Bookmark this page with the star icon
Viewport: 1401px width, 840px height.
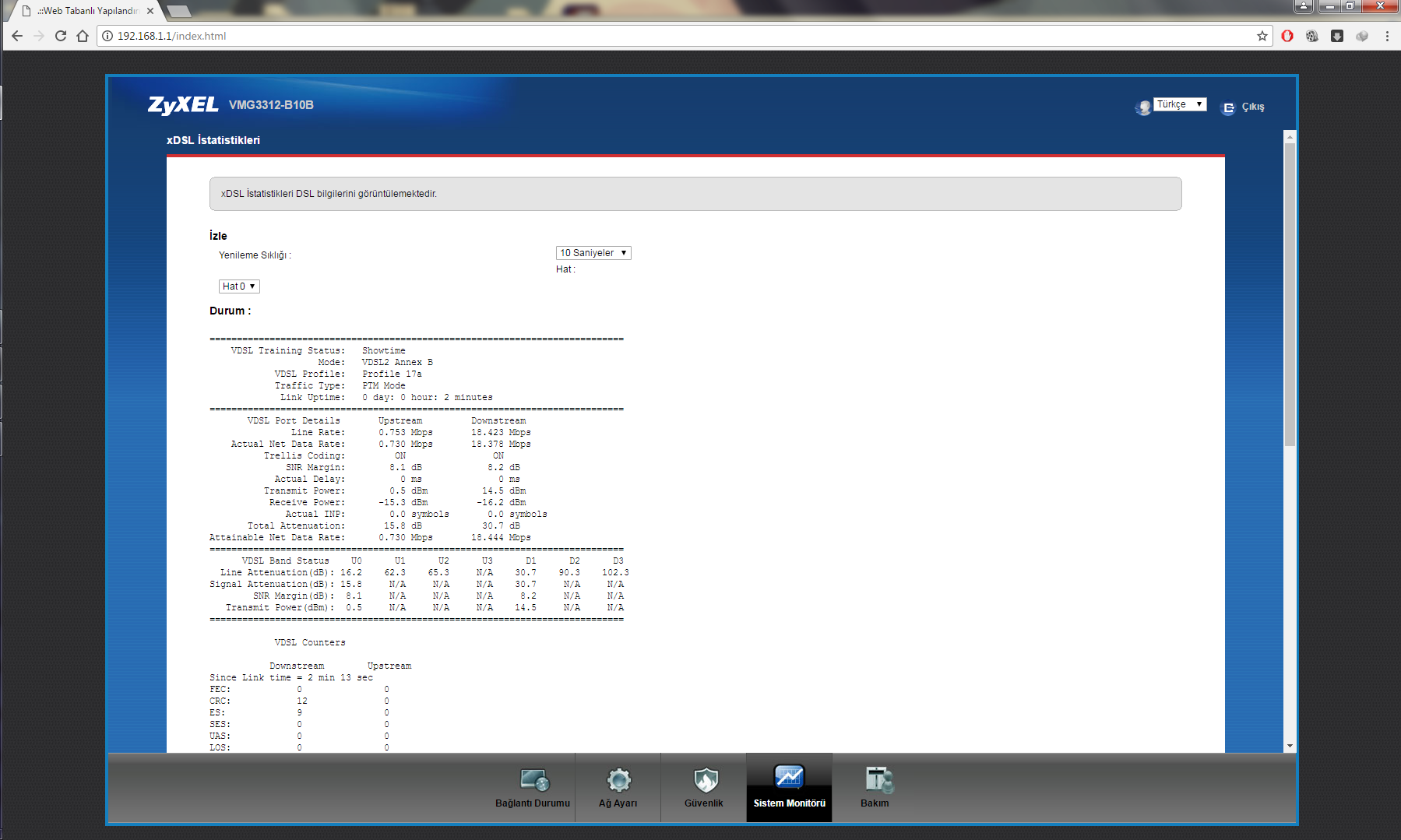click(x=1262, y=36)
